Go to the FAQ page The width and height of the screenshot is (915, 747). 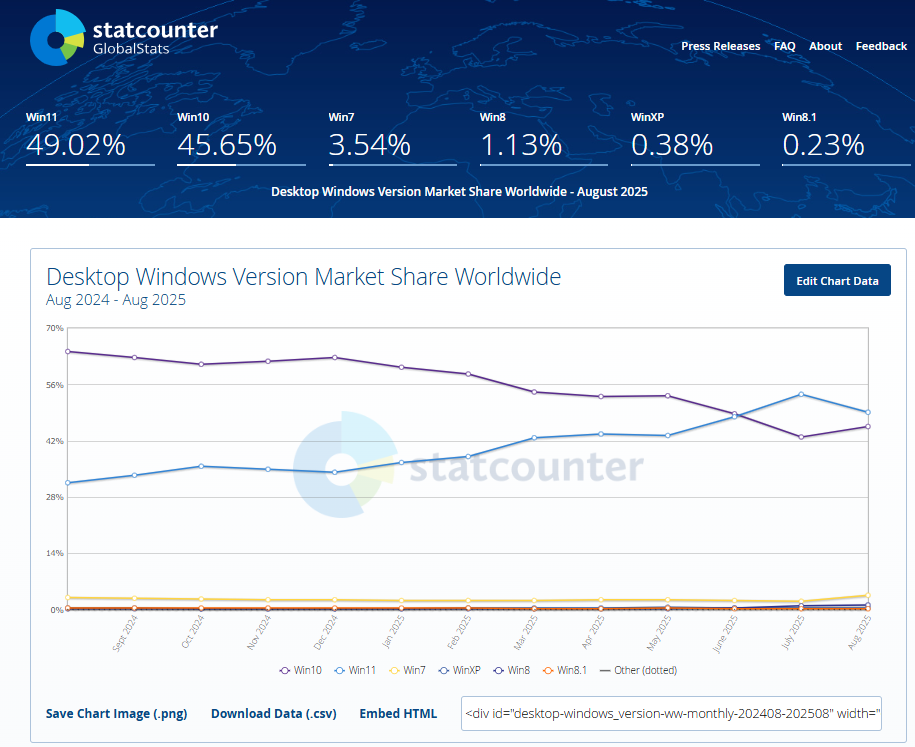[784, 46]
